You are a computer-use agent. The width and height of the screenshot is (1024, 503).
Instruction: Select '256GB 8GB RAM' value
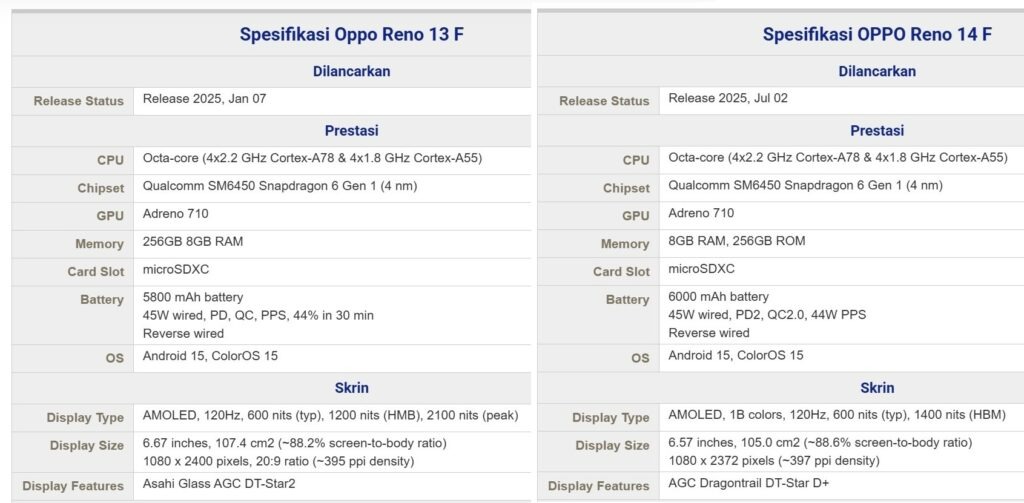tap(193, 242)
